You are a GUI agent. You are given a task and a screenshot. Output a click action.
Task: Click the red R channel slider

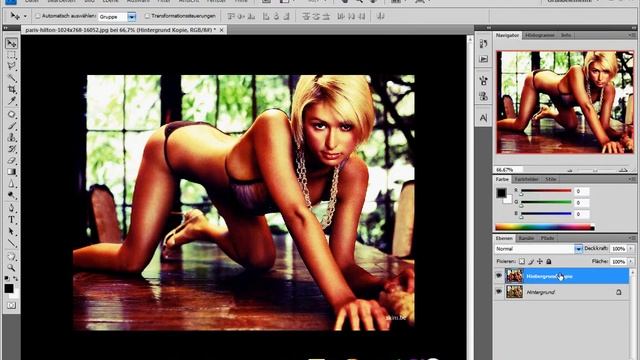coord(546,191)
